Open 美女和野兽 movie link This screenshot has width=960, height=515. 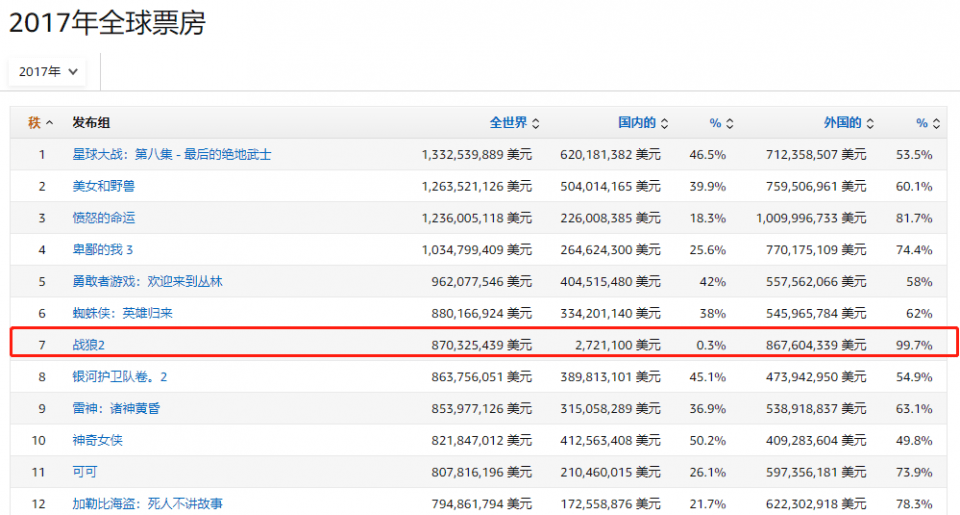tap(105, 186)
